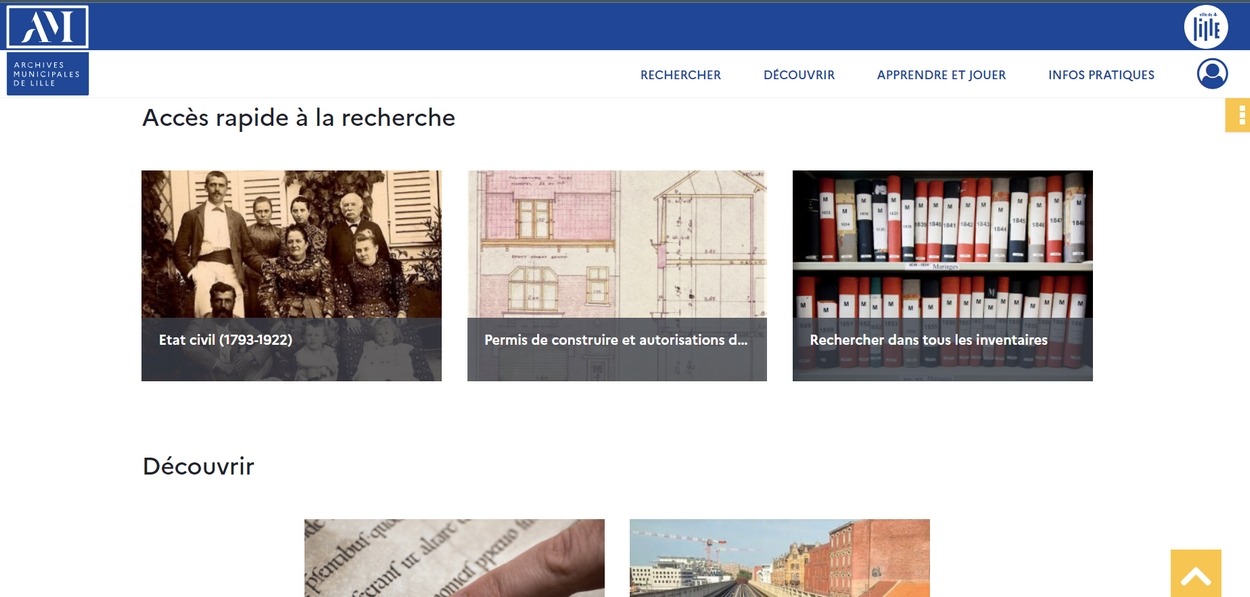
Task: Open the INFOS PRATIQUES menu
Action: point(1101,74)
